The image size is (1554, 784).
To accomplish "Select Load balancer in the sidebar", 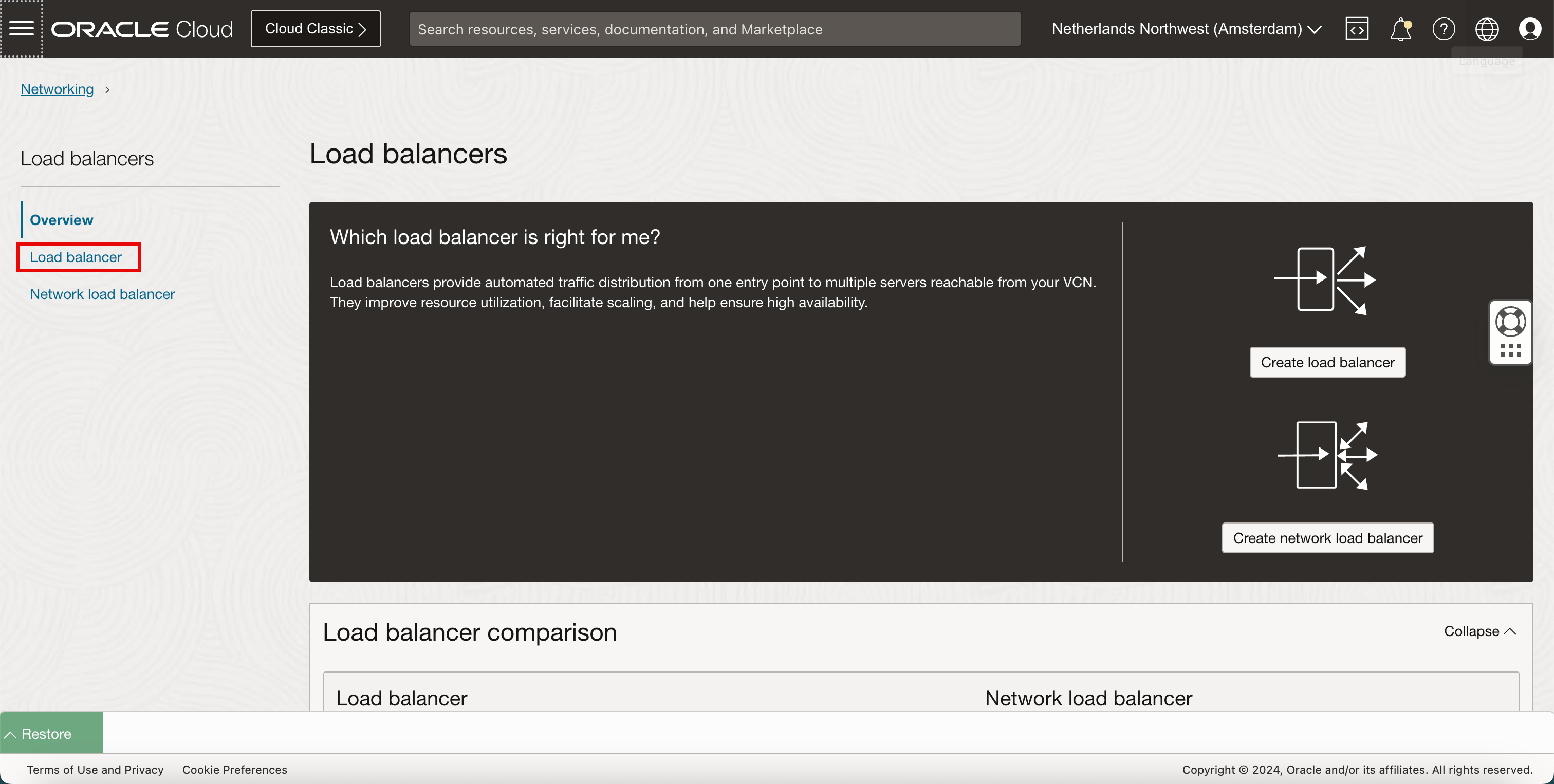I will coord(76,257).
